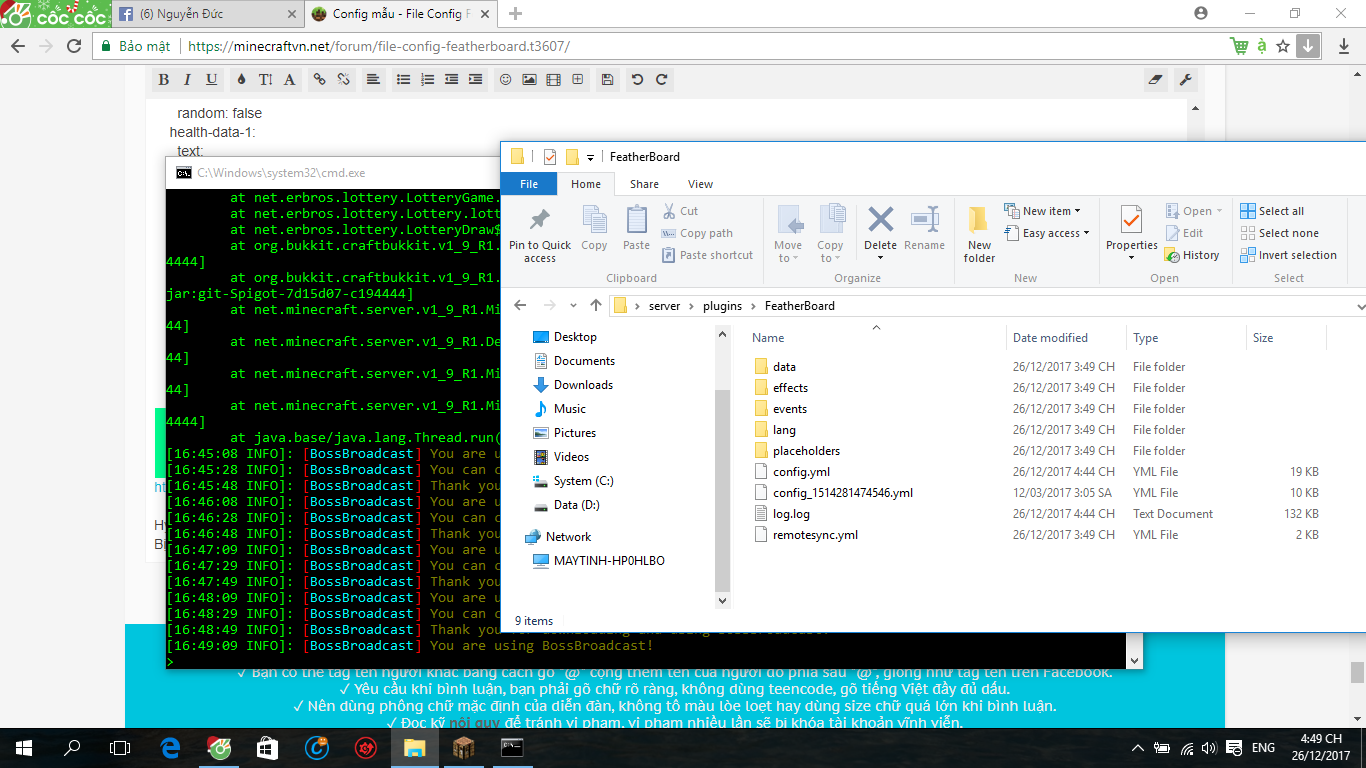Image resolution: width=1366 pixels, height=768 pixels.
Task: Insert a smiley via the emoji icon
Action: pos(505,80)
